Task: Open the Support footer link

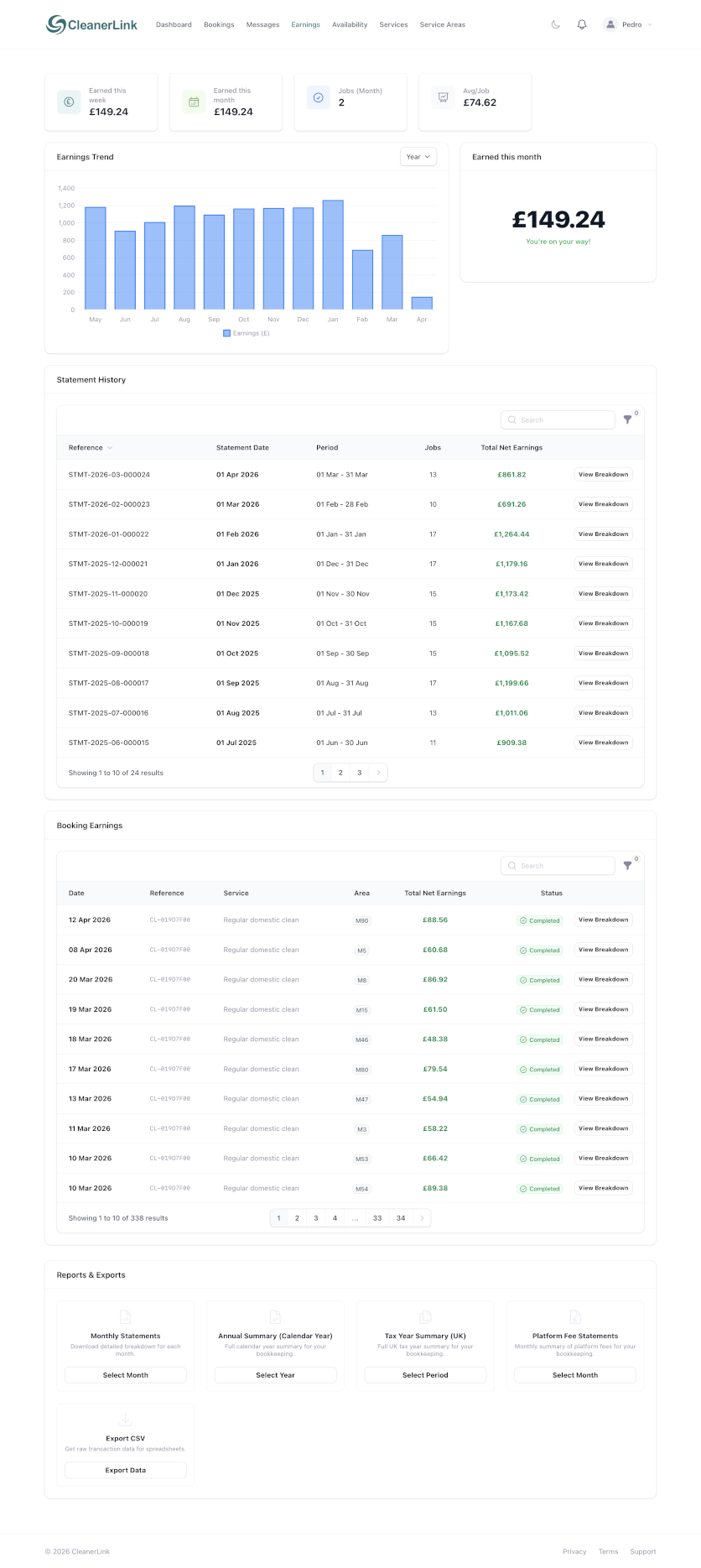Action: pyautogui.click(x=643, y=1551)
